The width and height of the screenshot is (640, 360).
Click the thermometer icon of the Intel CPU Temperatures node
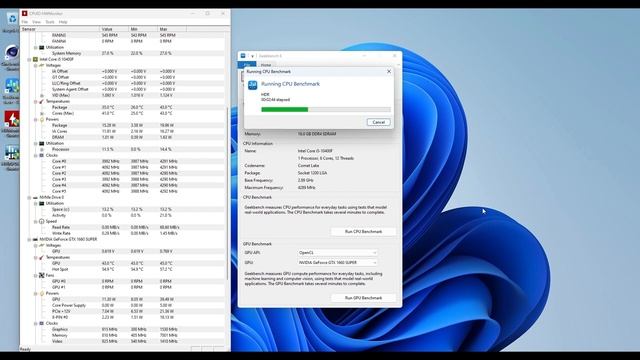[x=41, y=101]
